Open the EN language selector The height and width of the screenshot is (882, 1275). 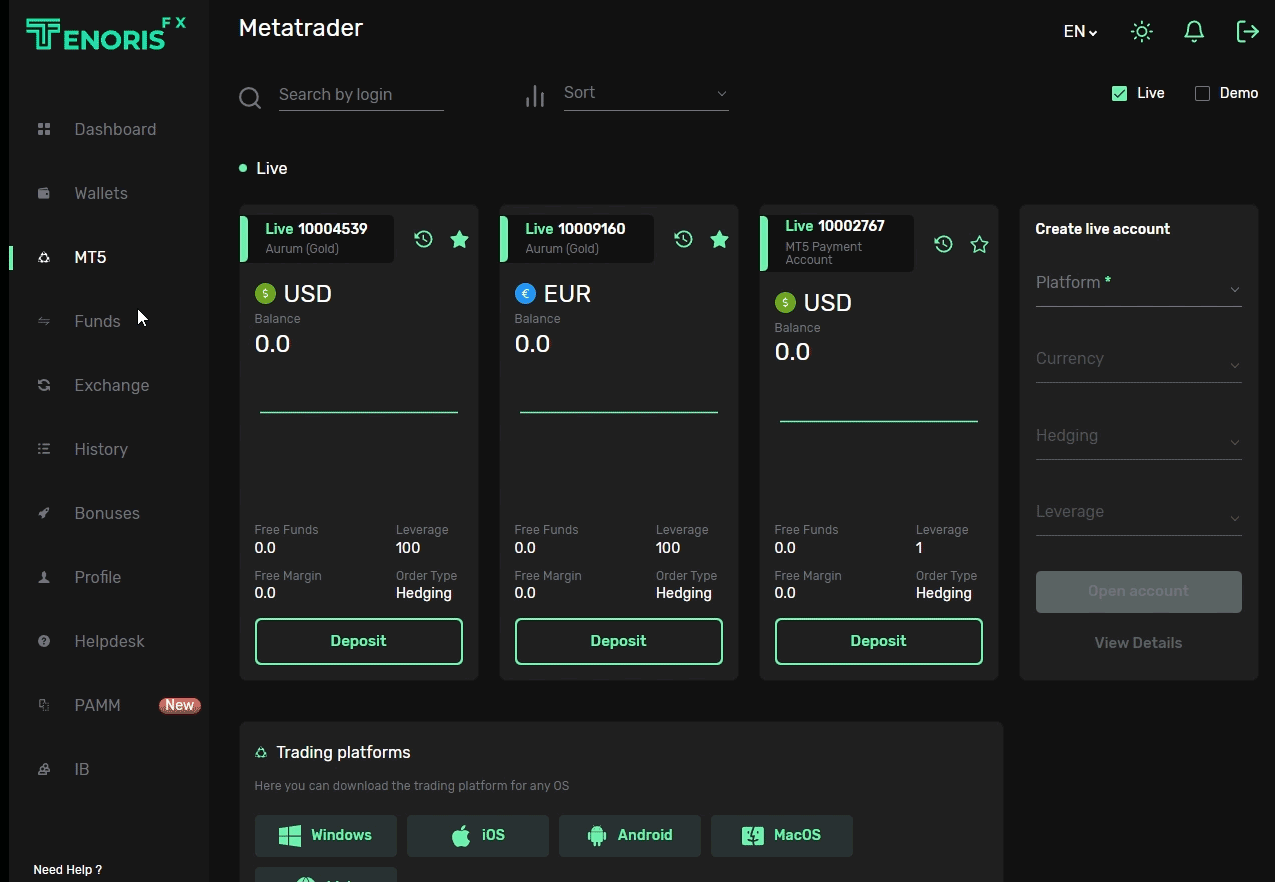(x=1079, y=32)
